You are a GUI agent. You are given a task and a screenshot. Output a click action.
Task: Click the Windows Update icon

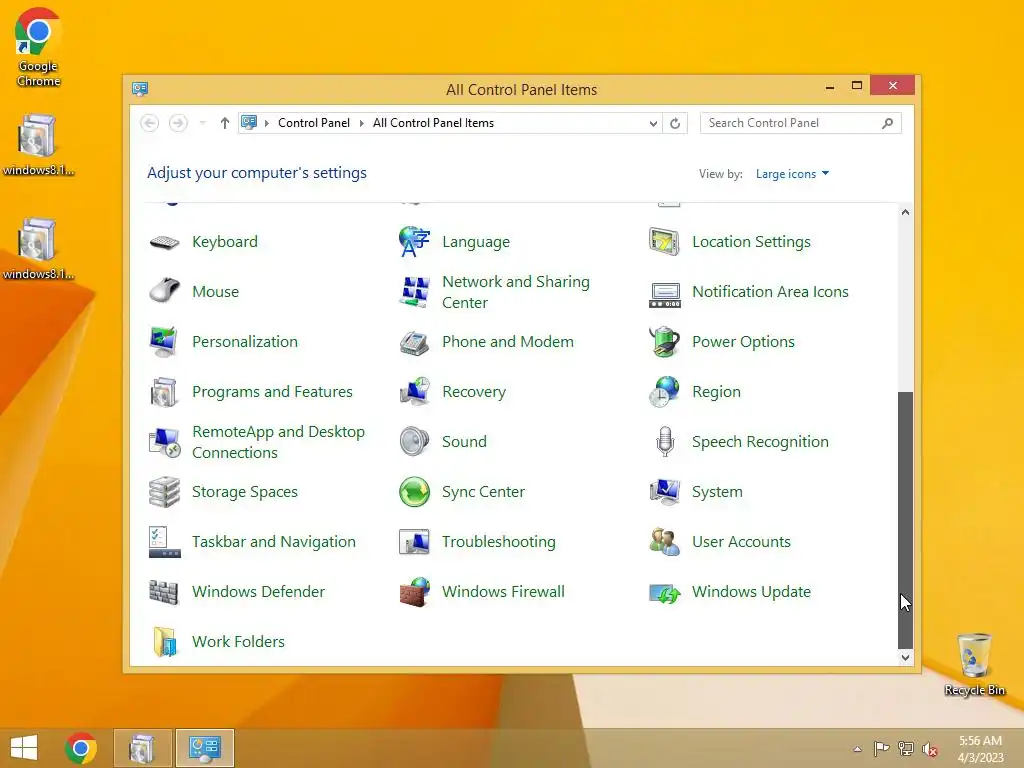665,593
